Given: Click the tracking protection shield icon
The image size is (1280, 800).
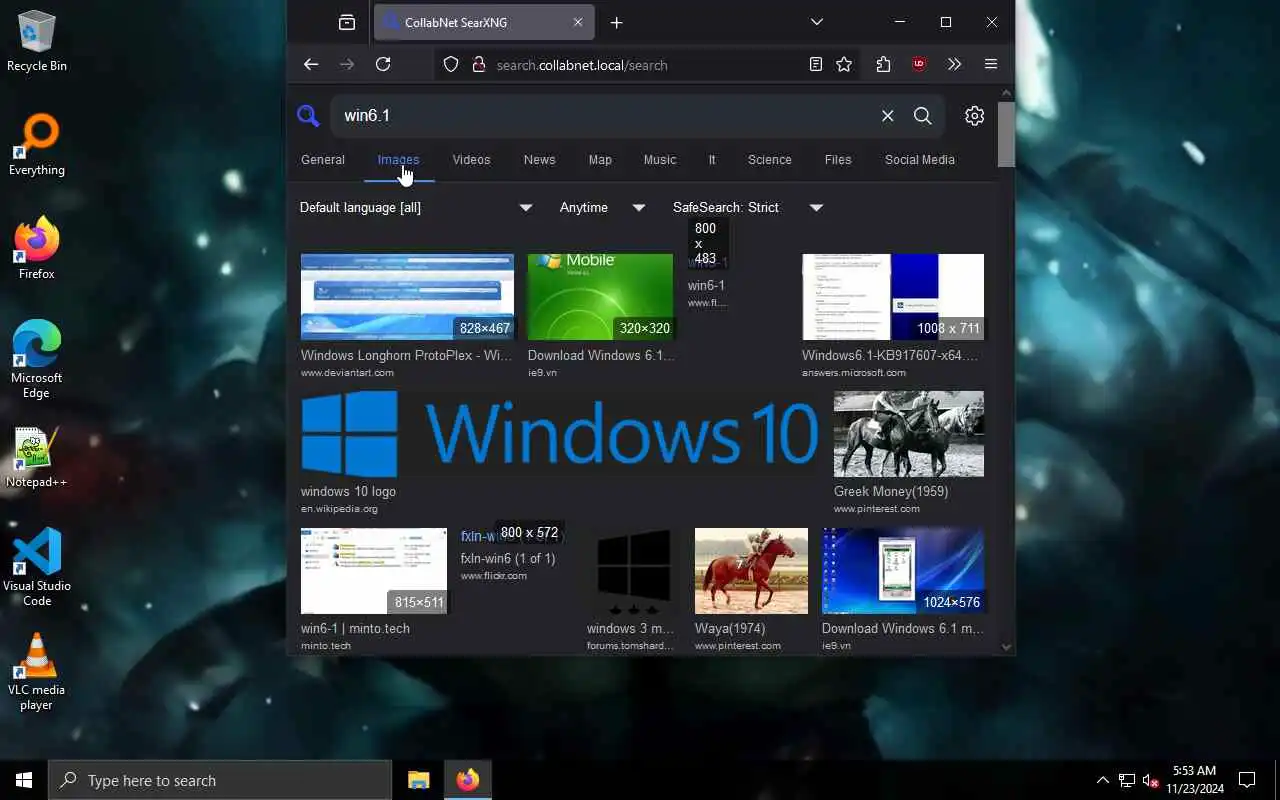Looking at the screenshot, I should pyautogui.click(x=451, y=64).
